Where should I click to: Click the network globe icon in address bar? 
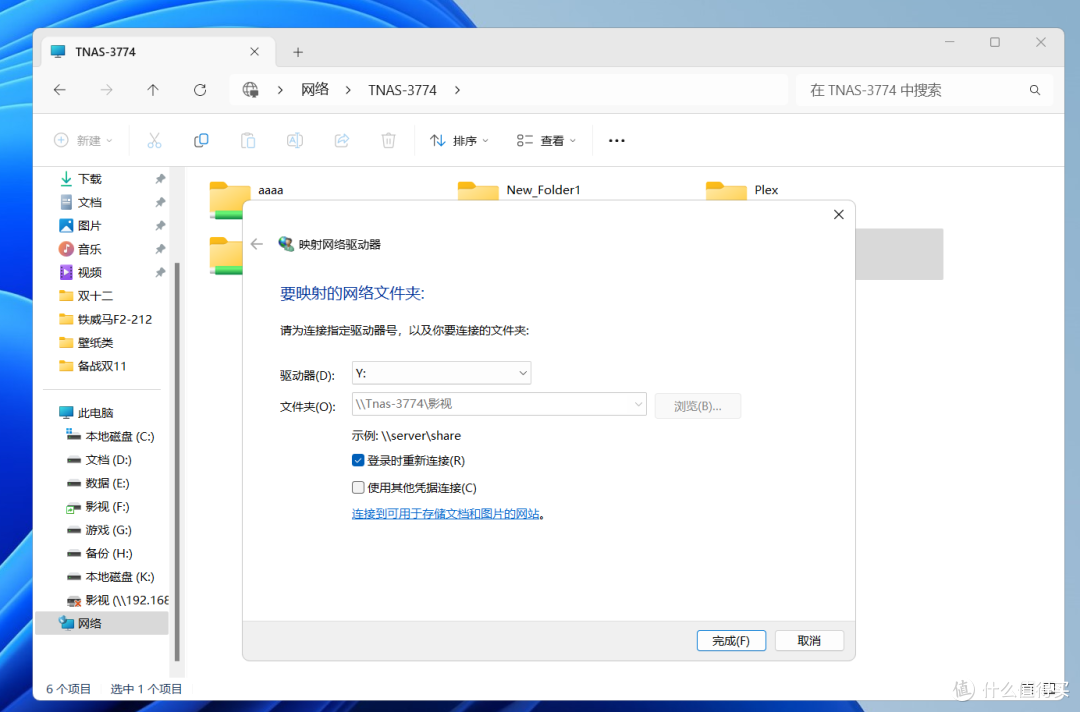coord(250,90)
